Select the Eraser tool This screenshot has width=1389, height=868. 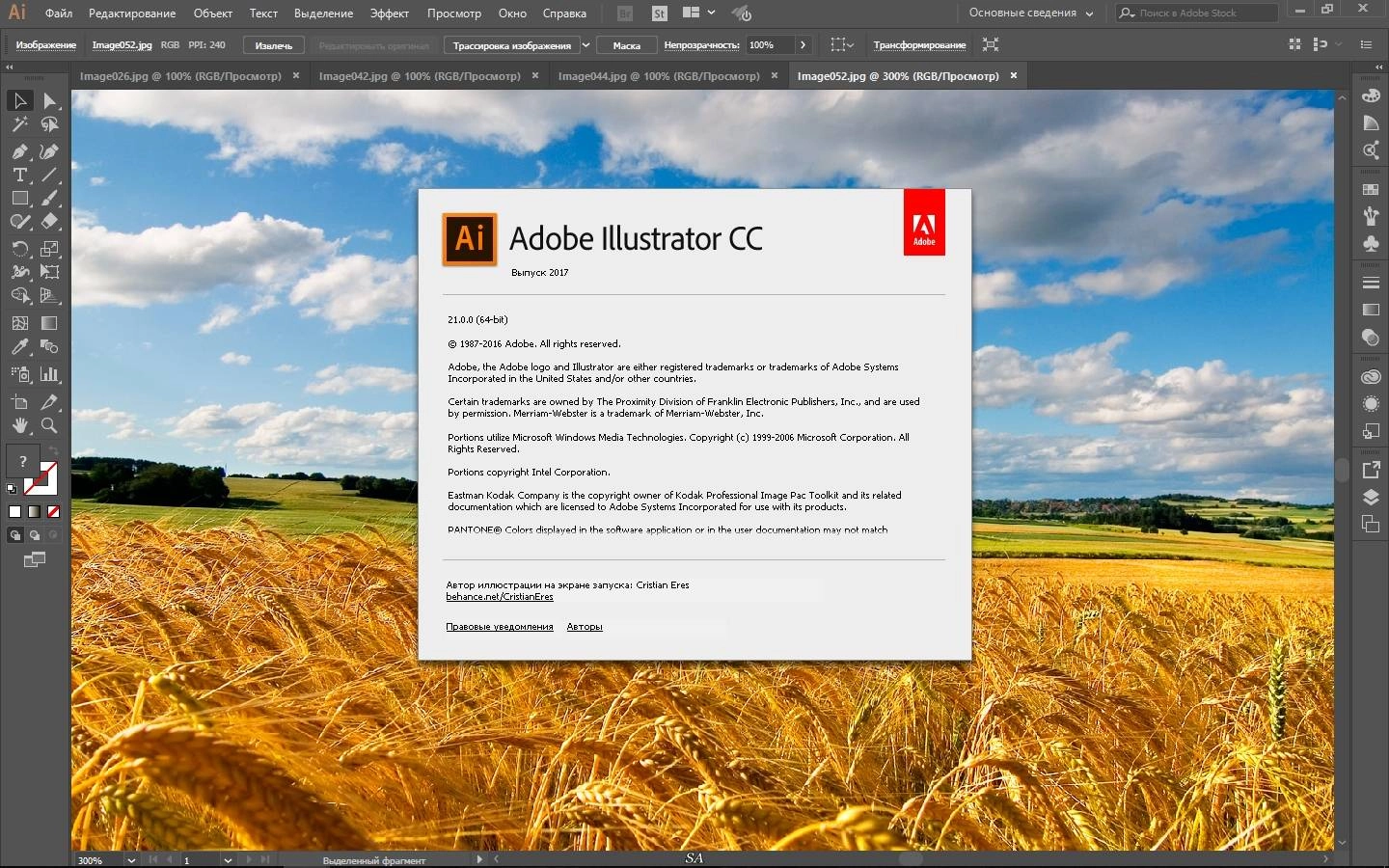click(49, 221)
